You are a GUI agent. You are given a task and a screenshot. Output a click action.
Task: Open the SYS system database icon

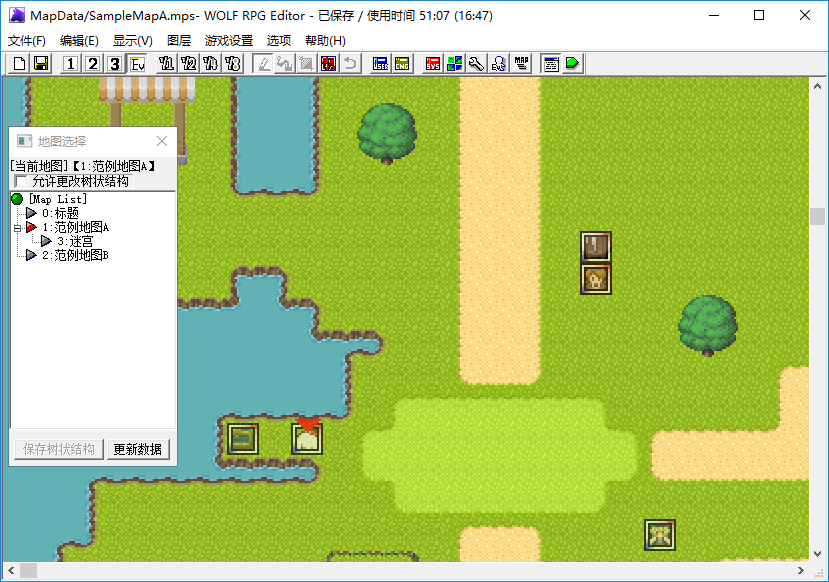(432, 64)
